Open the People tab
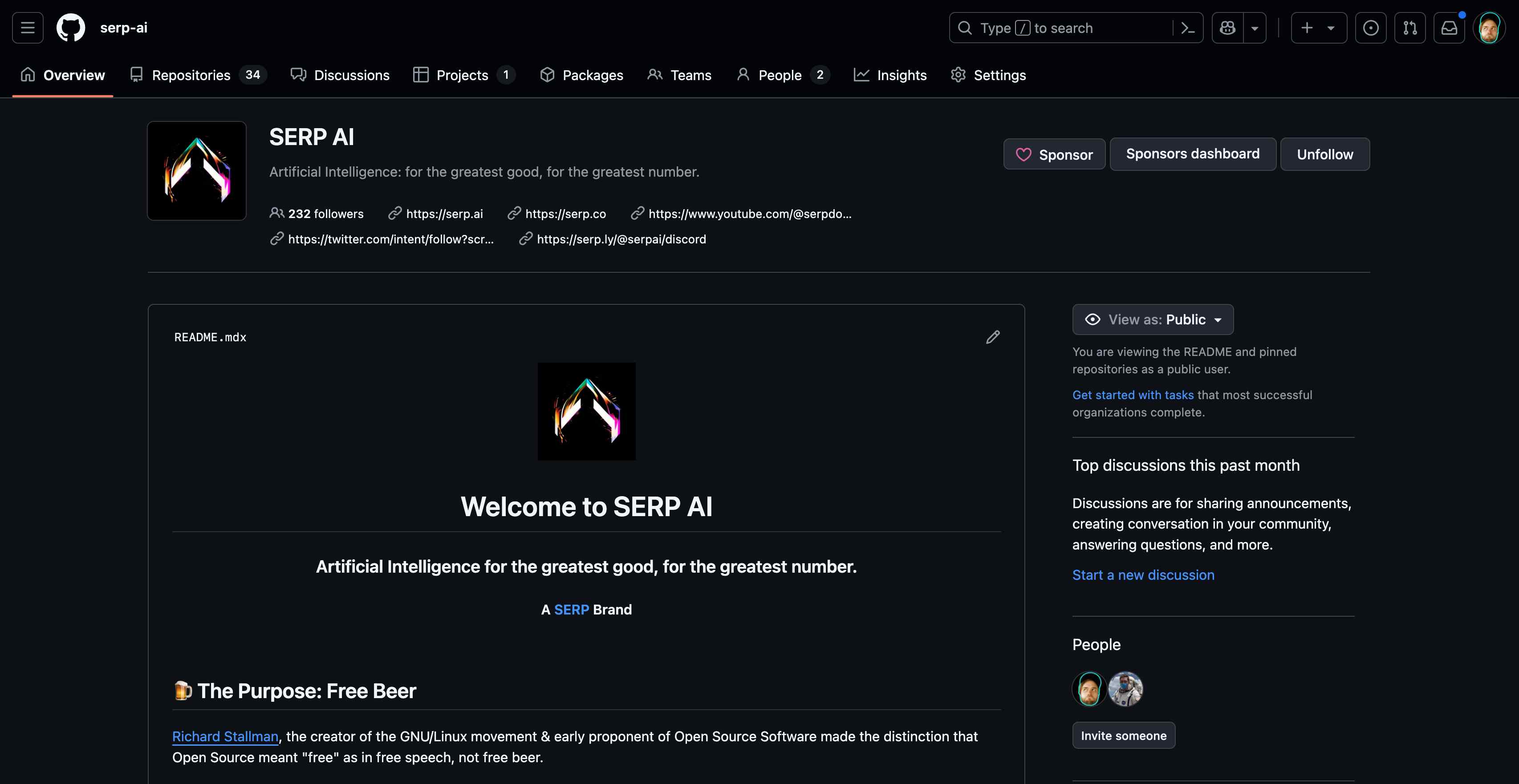 pos(783,75)
